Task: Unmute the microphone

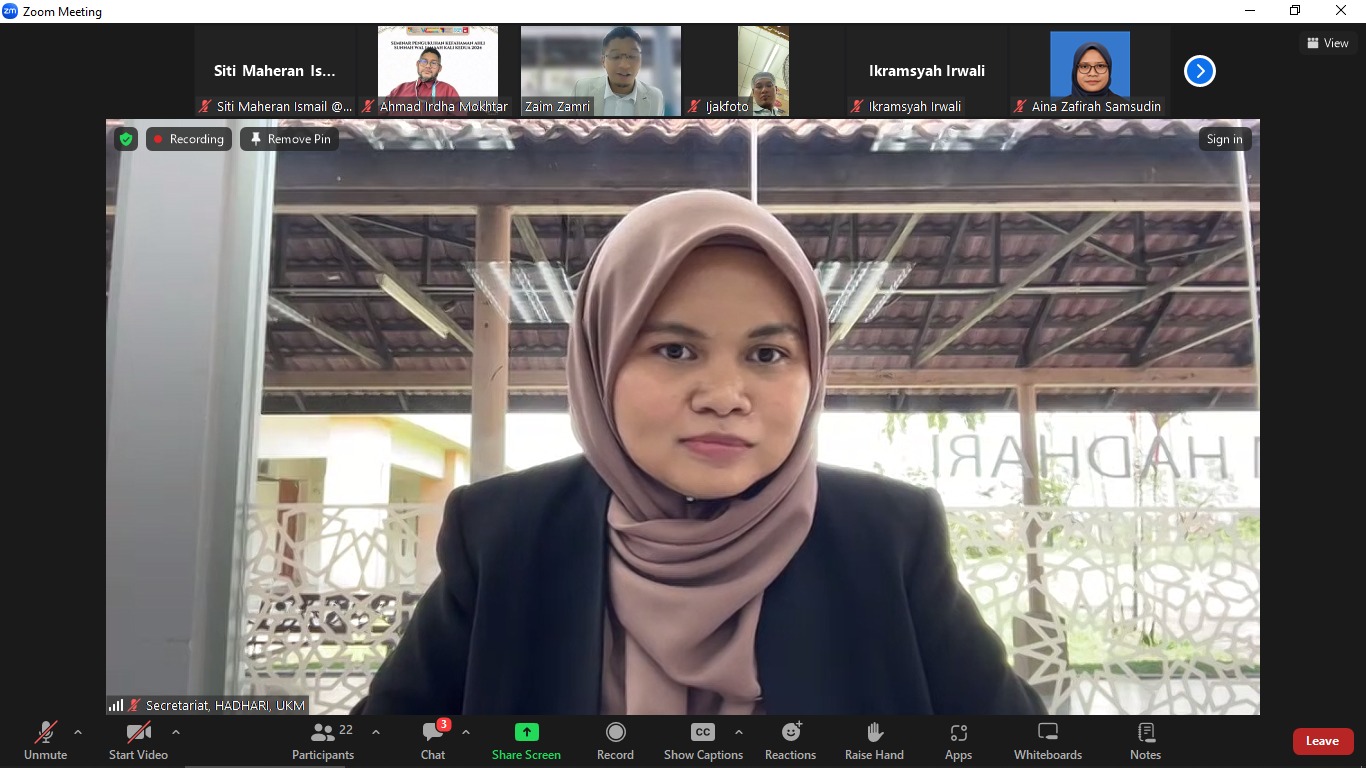Action: (x=46, y=741)
